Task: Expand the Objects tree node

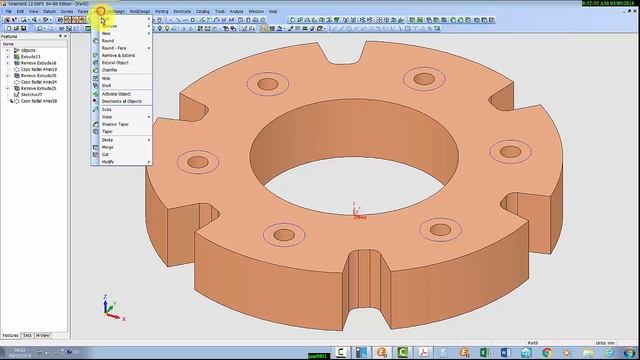Action: [7, 51]
